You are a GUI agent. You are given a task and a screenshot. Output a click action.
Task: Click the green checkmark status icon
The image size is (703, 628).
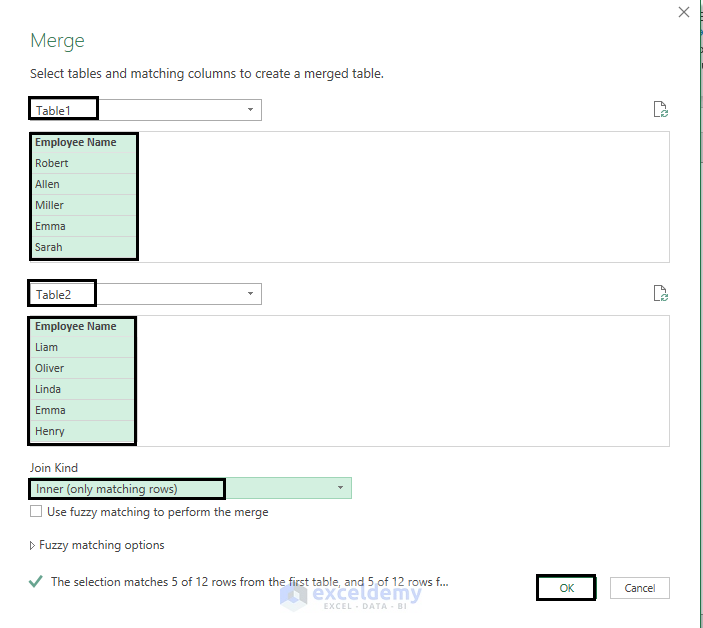36,581
